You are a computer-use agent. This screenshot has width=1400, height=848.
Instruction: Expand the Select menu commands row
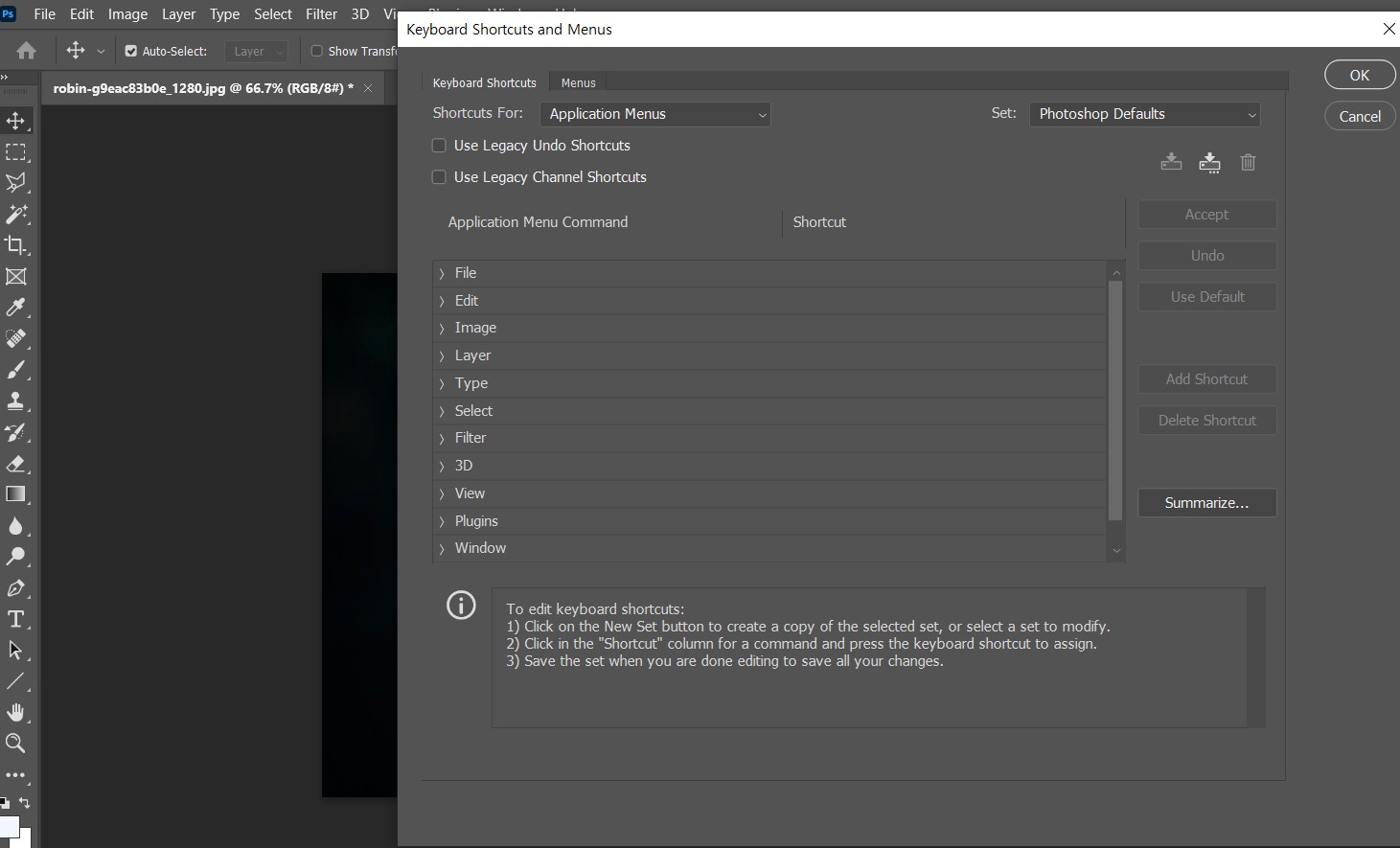769,411
